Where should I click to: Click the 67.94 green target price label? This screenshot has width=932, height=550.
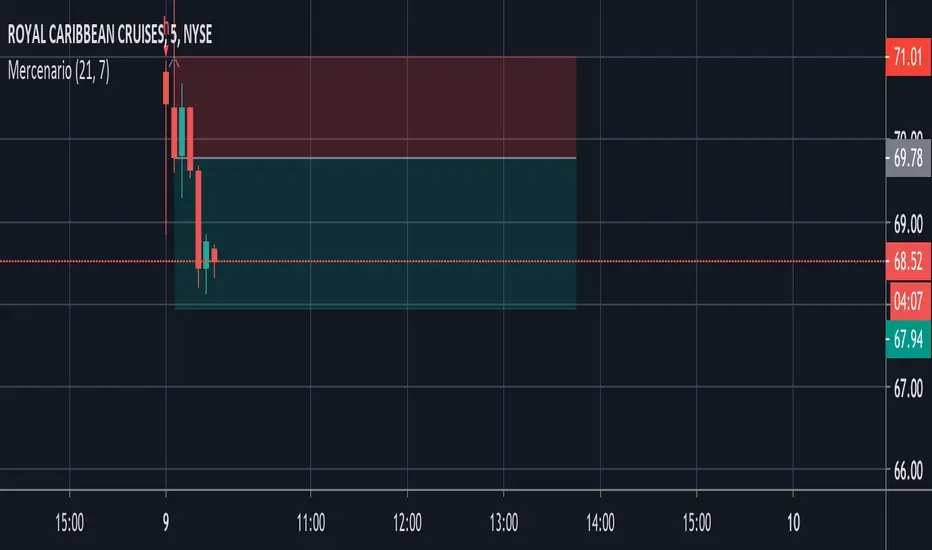pos(908,341)
